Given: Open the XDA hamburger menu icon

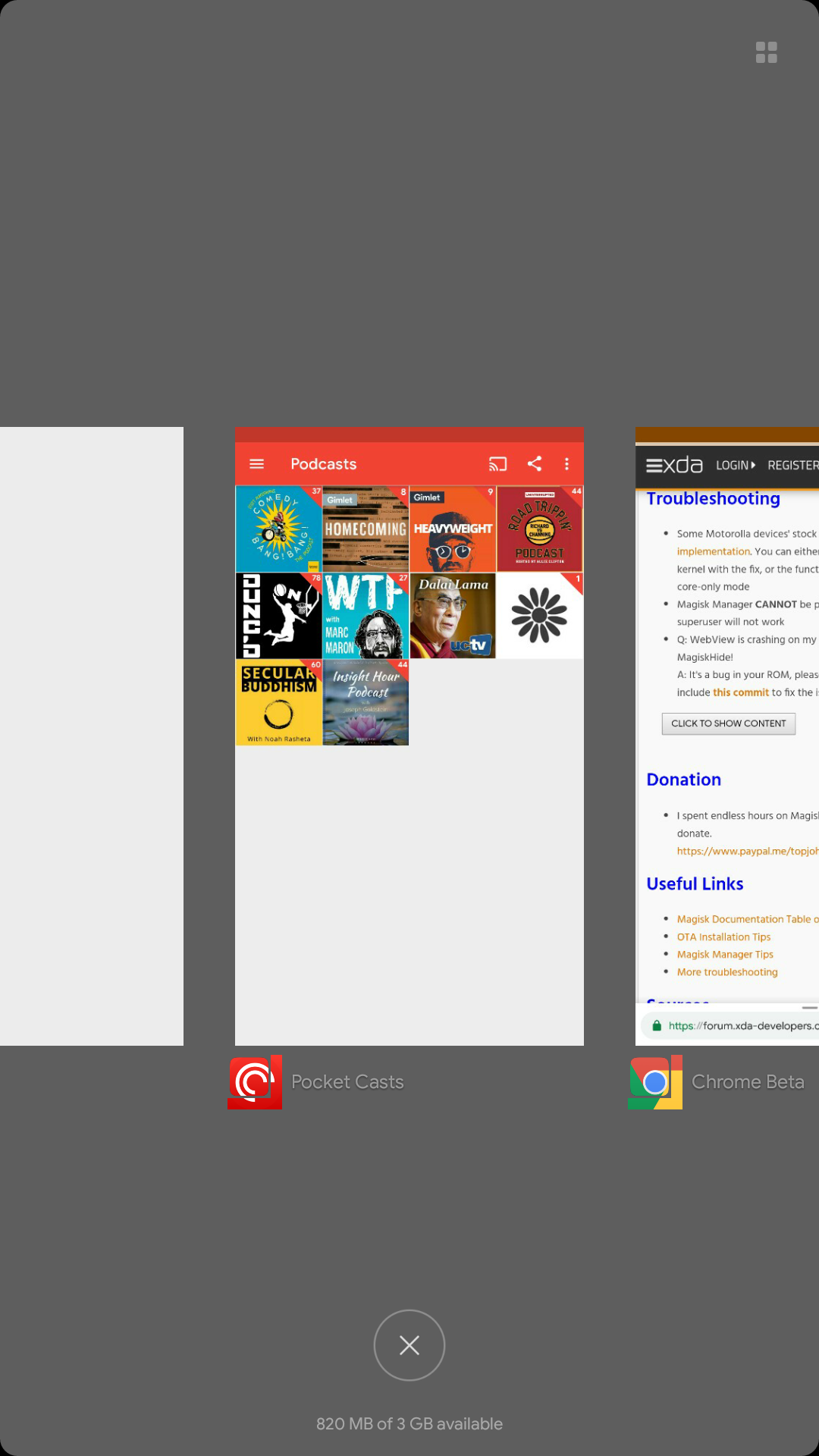Looking at the screenshot, I should click(654, 466).
